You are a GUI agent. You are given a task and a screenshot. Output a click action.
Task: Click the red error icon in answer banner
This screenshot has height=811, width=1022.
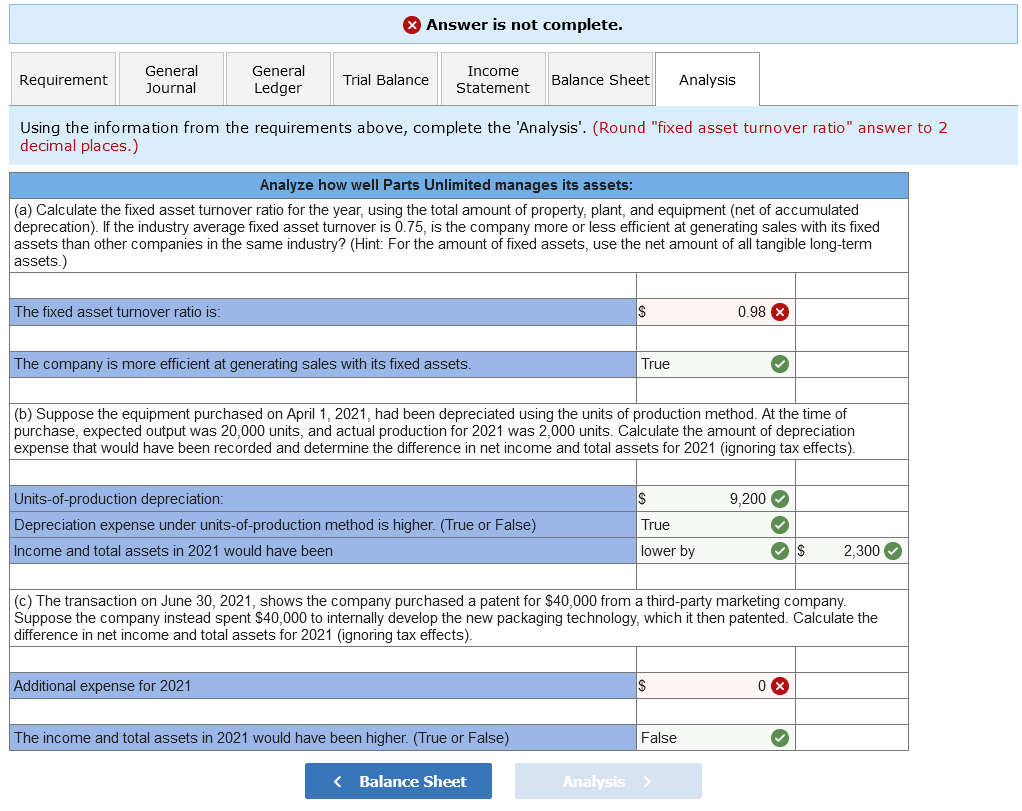(411, 25)
